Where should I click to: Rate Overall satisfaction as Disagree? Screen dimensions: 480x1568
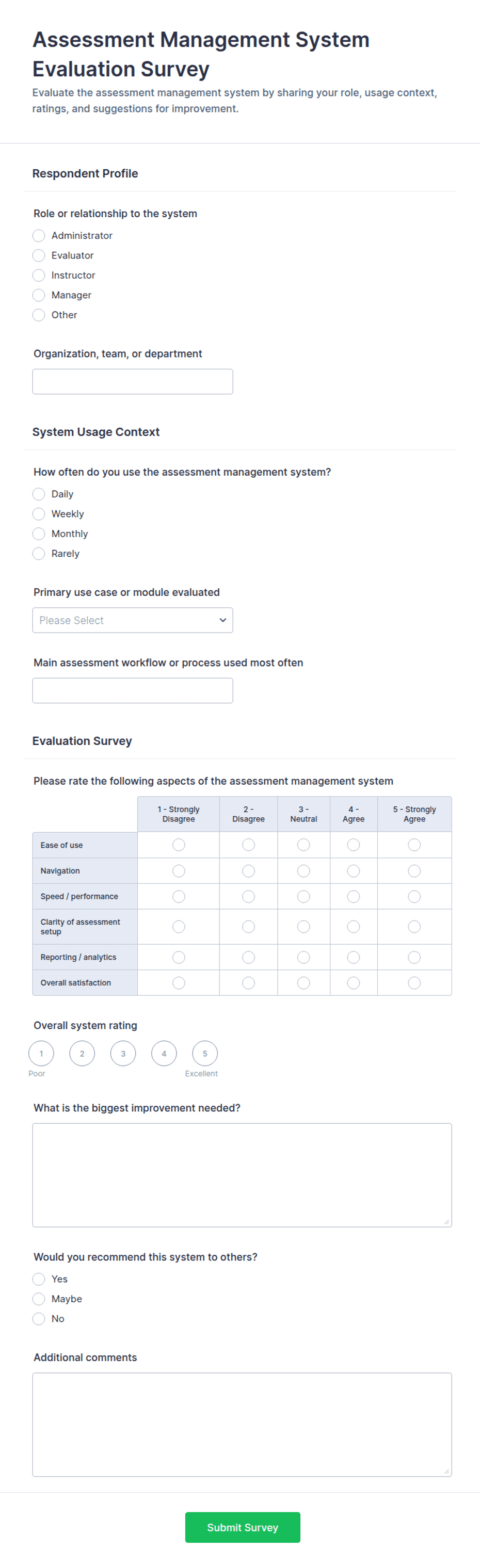pos(249,983)
